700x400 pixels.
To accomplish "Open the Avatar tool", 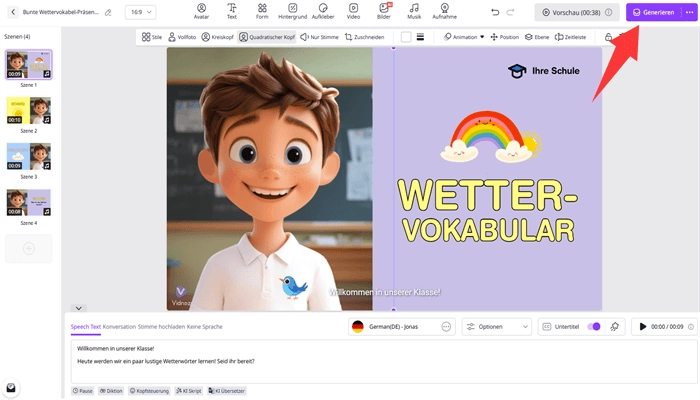I will (201, 11).
